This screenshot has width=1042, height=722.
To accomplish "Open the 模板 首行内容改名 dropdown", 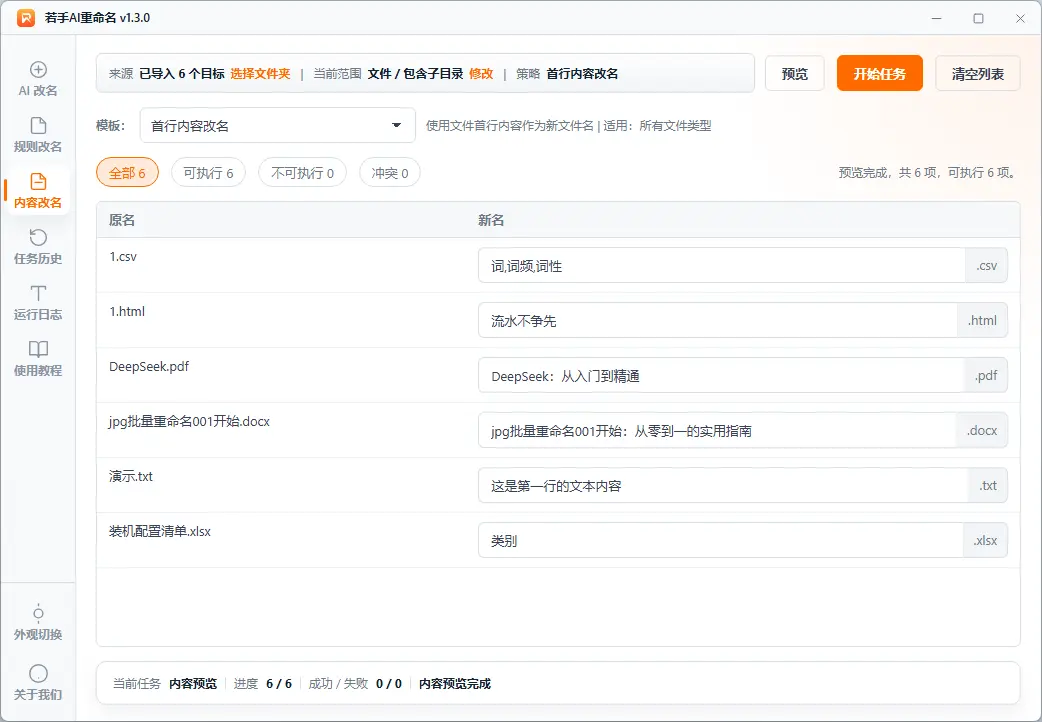I will (x=278, y=126).
